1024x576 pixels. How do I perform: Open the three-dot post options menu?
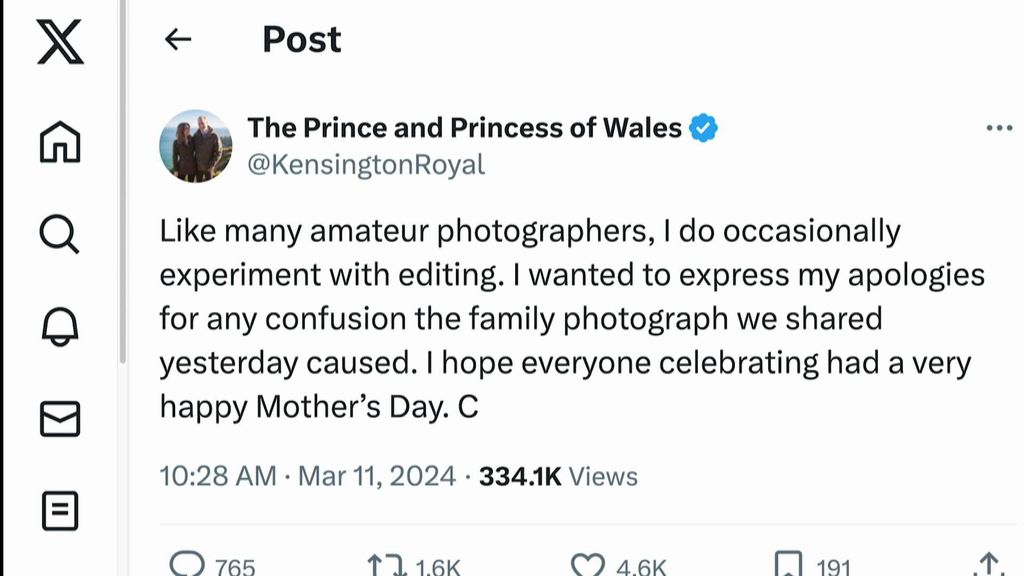999,128
